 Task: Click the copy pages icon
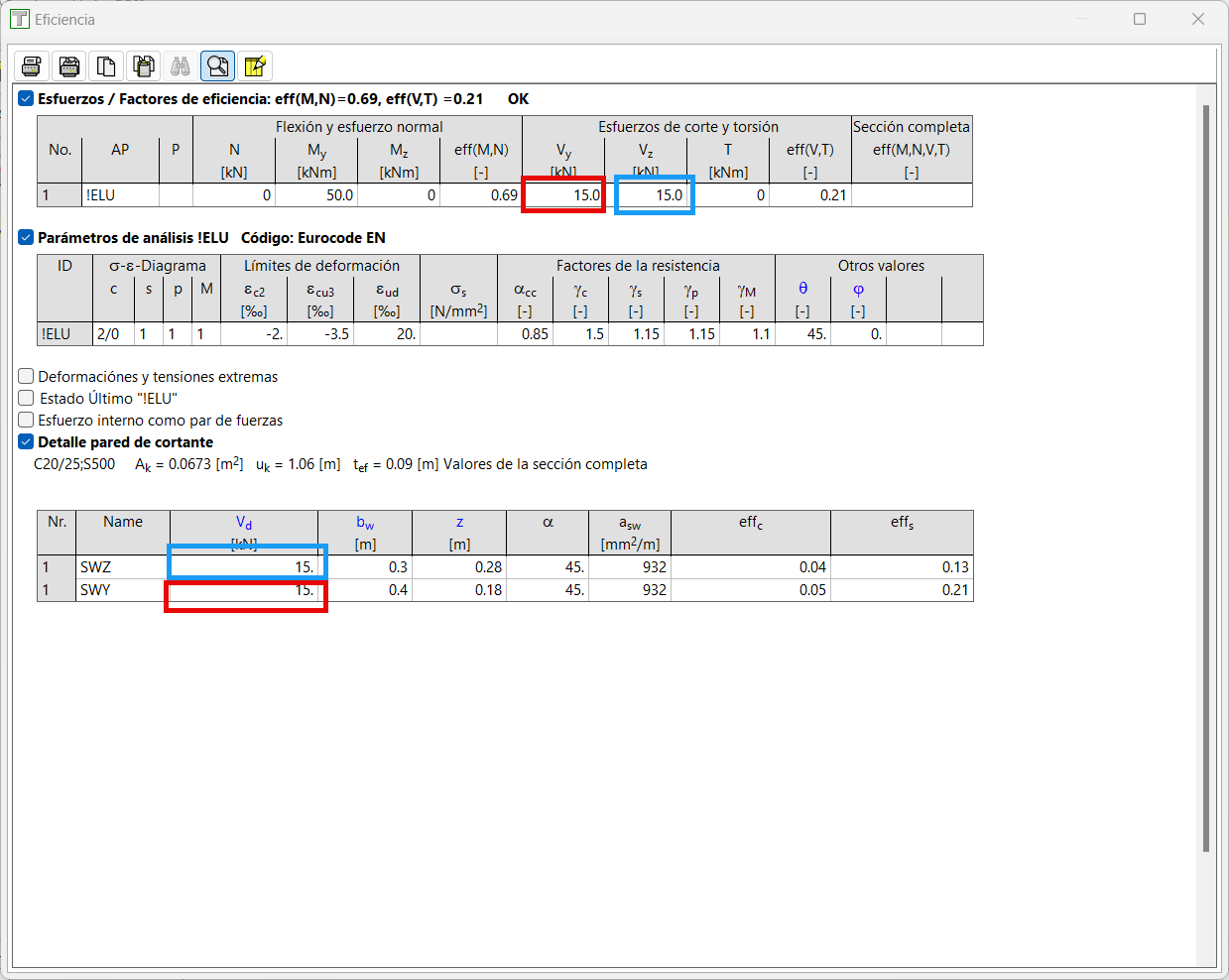[x=106, y=66]
